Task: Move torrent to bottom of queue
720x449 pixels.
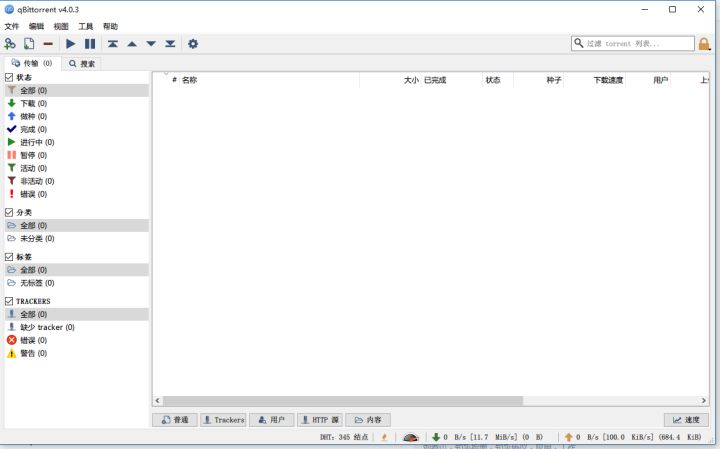Action: [x=170, y=44]
